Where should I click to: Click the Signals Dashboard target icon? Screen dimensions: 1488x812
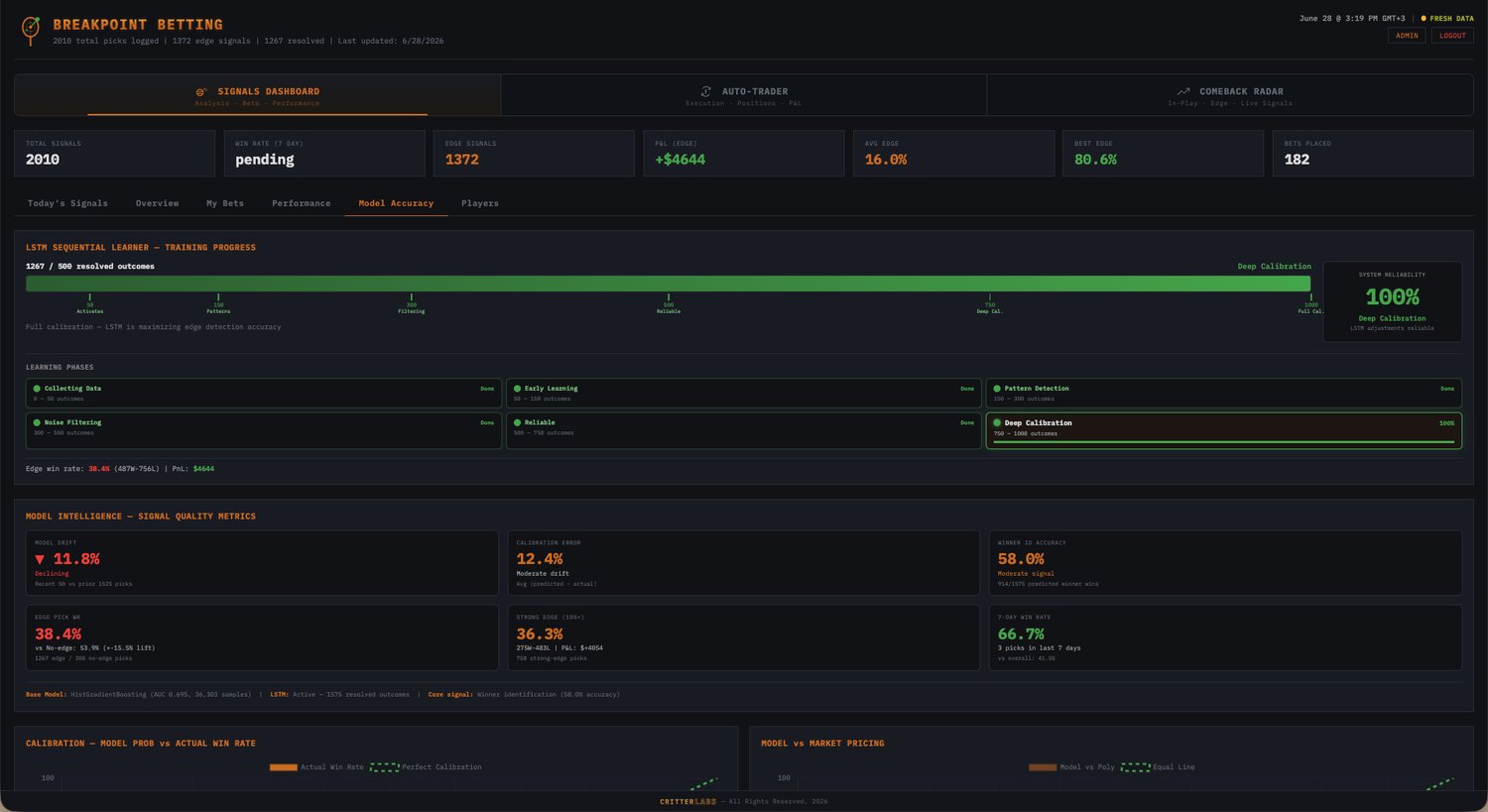(201, 91)
